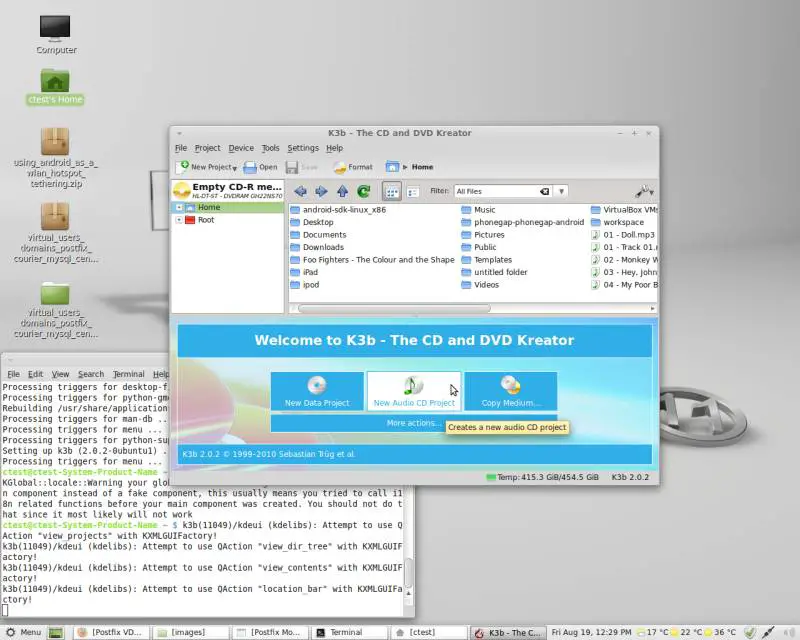Select the using_android_as_a_wlan_hotspot_tethering.zip desktop archive
The height and width of the screenshot is (640, 800).
[55, 158]
